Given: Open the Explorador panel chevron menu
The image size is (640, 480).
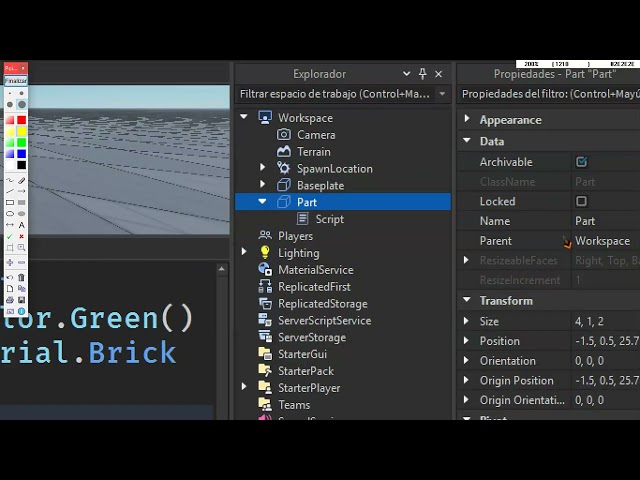Looking at the screenshot, I should (406, 74).
